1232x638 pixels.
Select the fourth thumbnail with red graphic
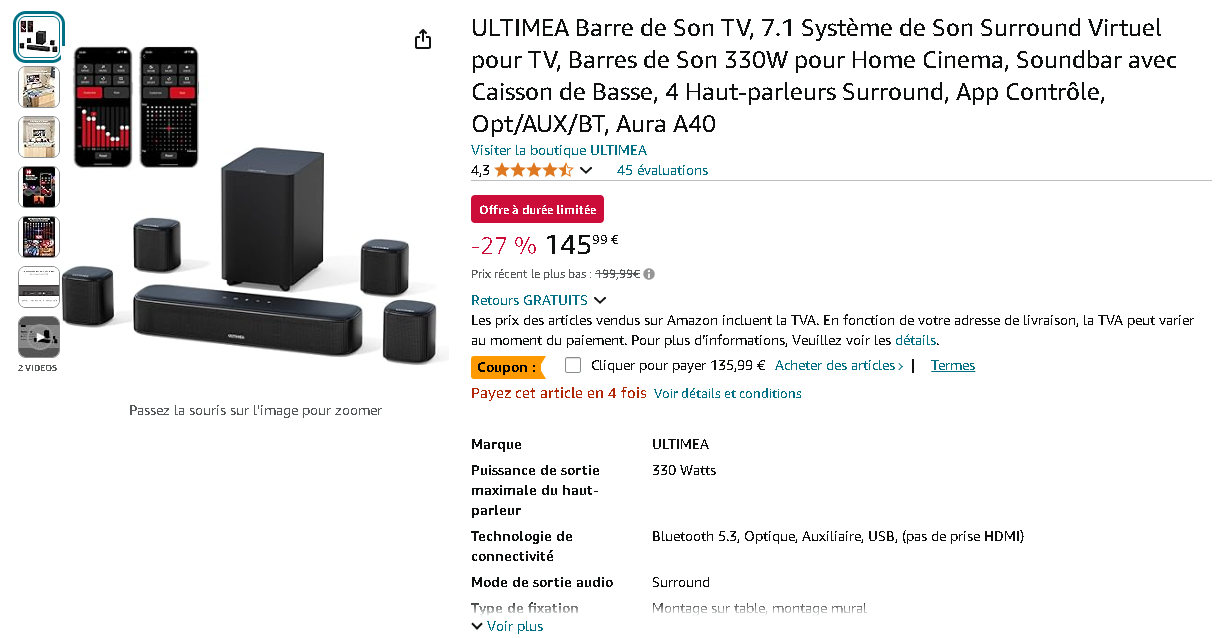(x=39, y=187)
